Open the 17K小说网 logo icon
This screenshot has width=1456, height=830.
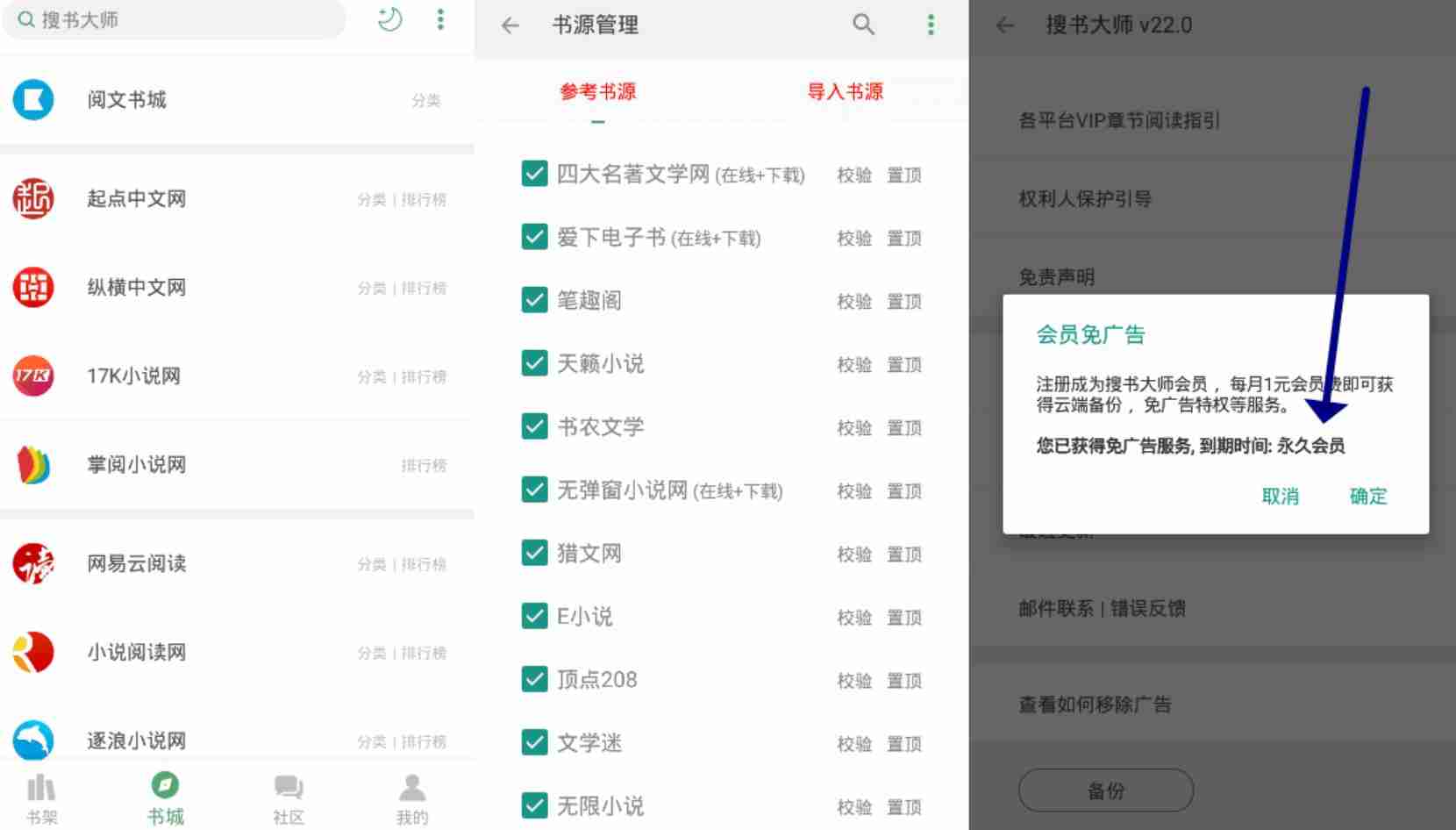click(x=33, y=376)
